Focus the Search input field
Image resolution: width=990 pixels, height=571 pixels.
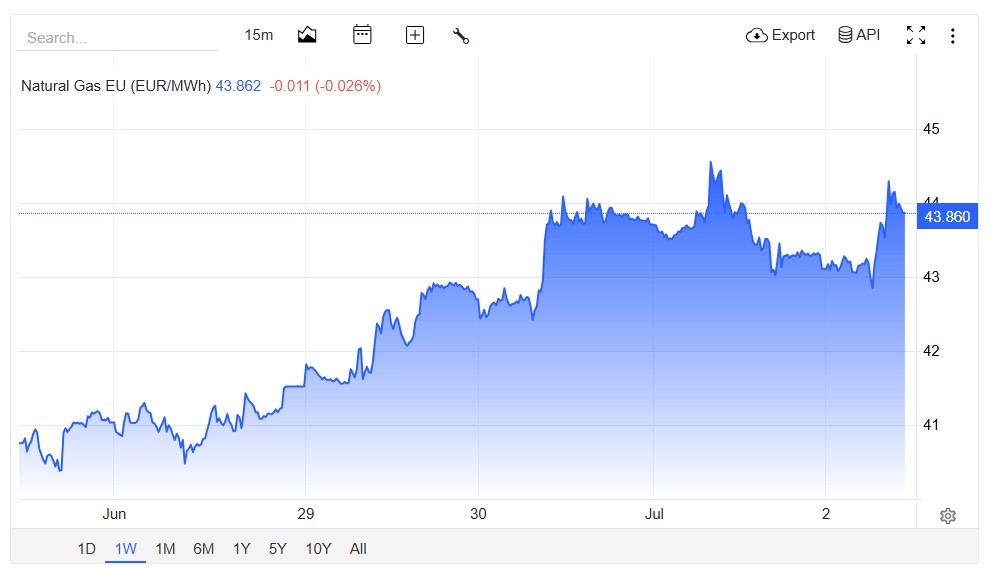click(117, 38)
